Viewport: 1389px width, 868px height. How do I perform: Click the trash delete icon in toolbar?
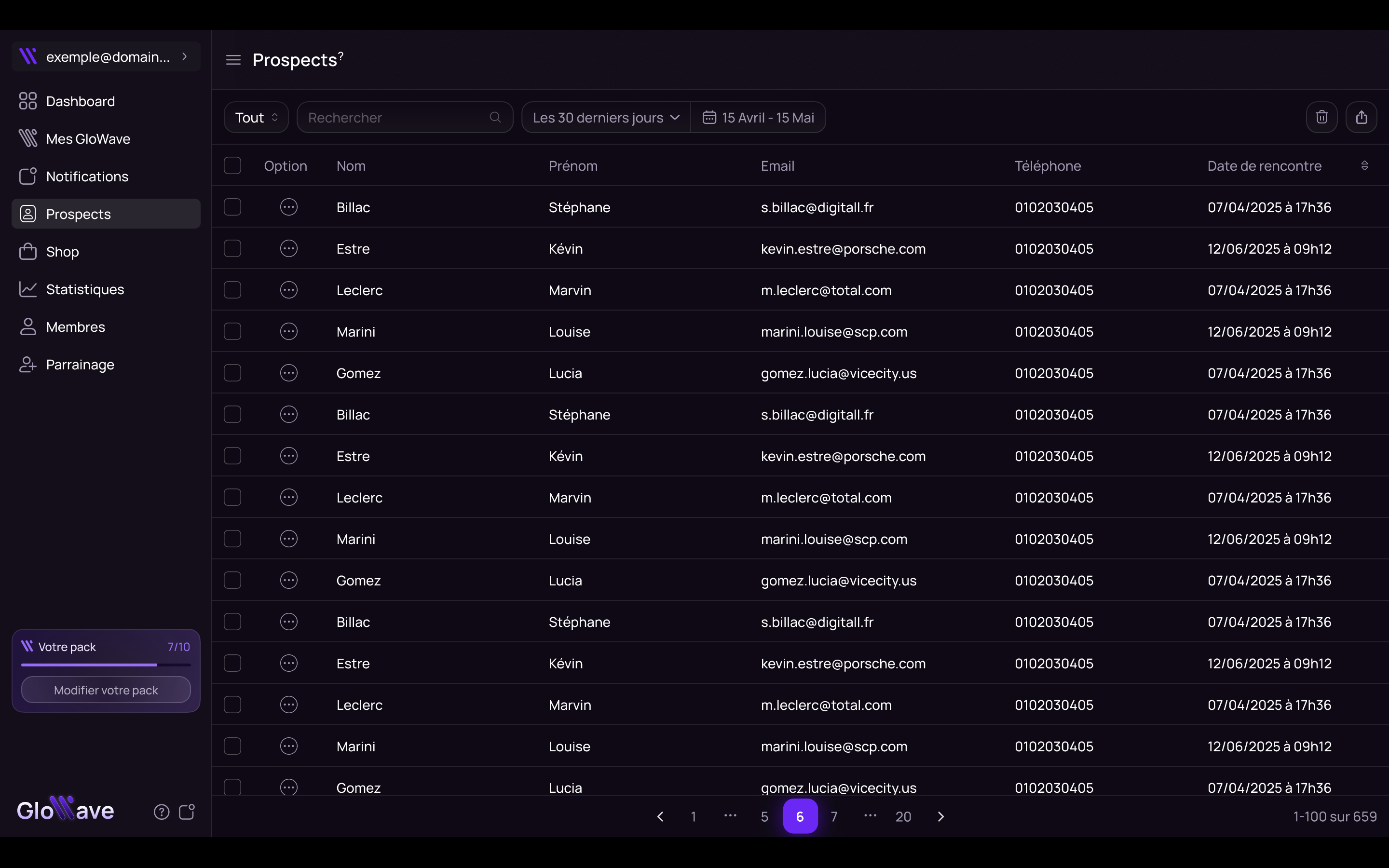coord(1321,117)
